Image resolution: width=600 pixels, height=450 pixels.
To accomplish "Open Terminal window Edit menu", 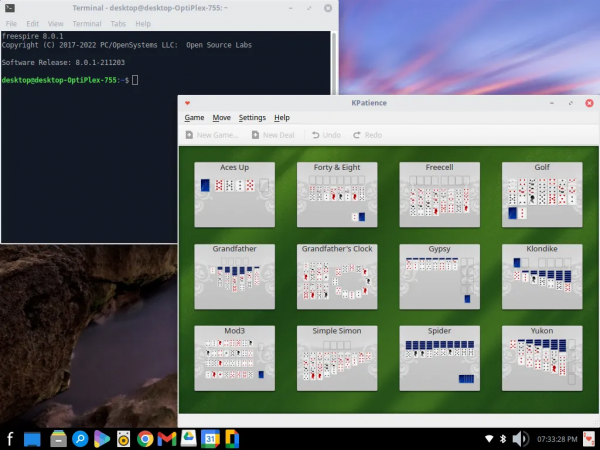I will tap(33, 24).
